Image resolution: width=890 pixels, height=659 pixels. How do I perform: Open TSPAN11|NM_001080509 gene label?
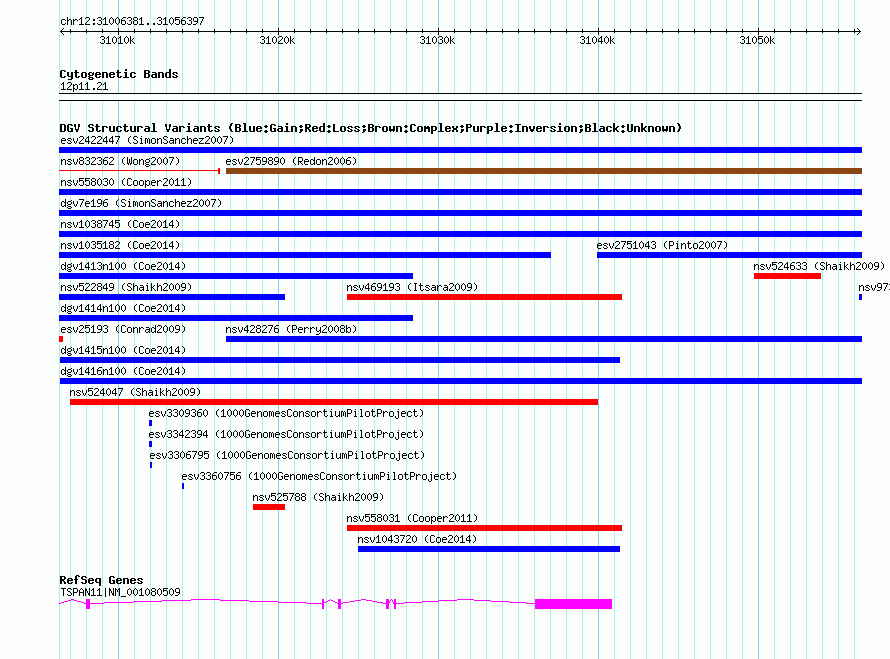point(120,592)
